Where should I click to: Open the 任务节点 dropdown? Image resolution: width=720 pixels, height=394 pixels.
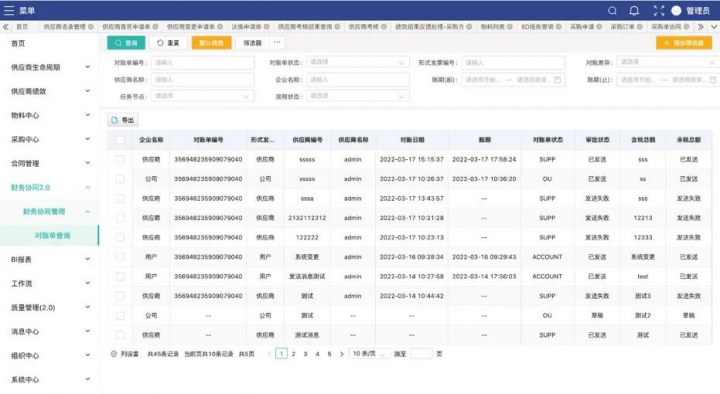pos(202,96)
